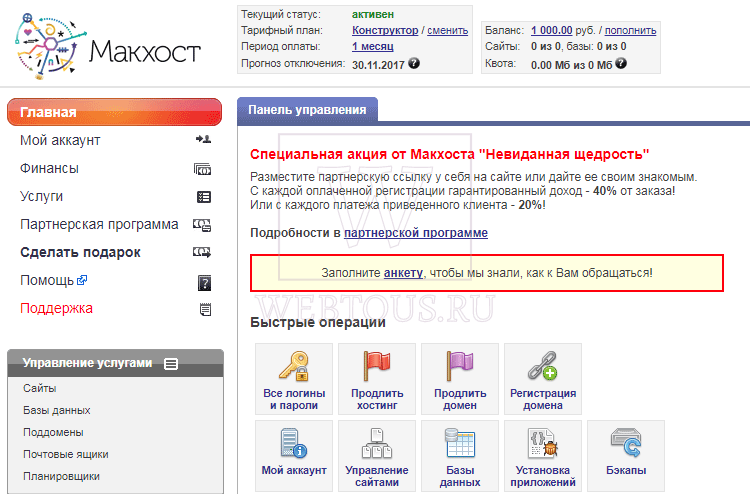Click the Помощь question mark icon in sidebar

tap(204, 283)
